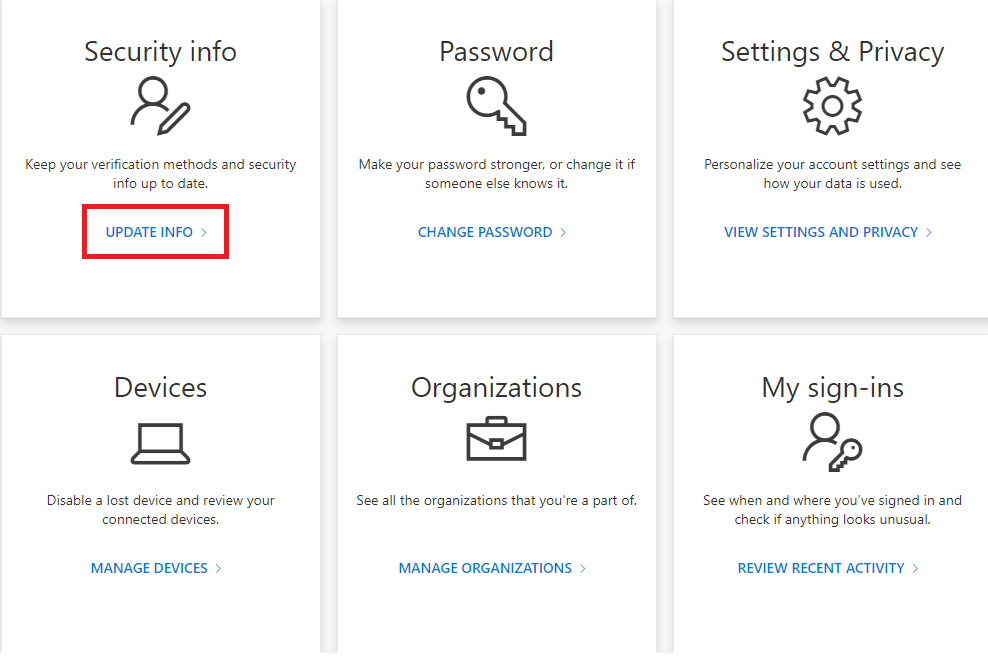Open UPDATE INFO in the Security info card
This screenshot has width=988, height=656.
click(148, 231)
